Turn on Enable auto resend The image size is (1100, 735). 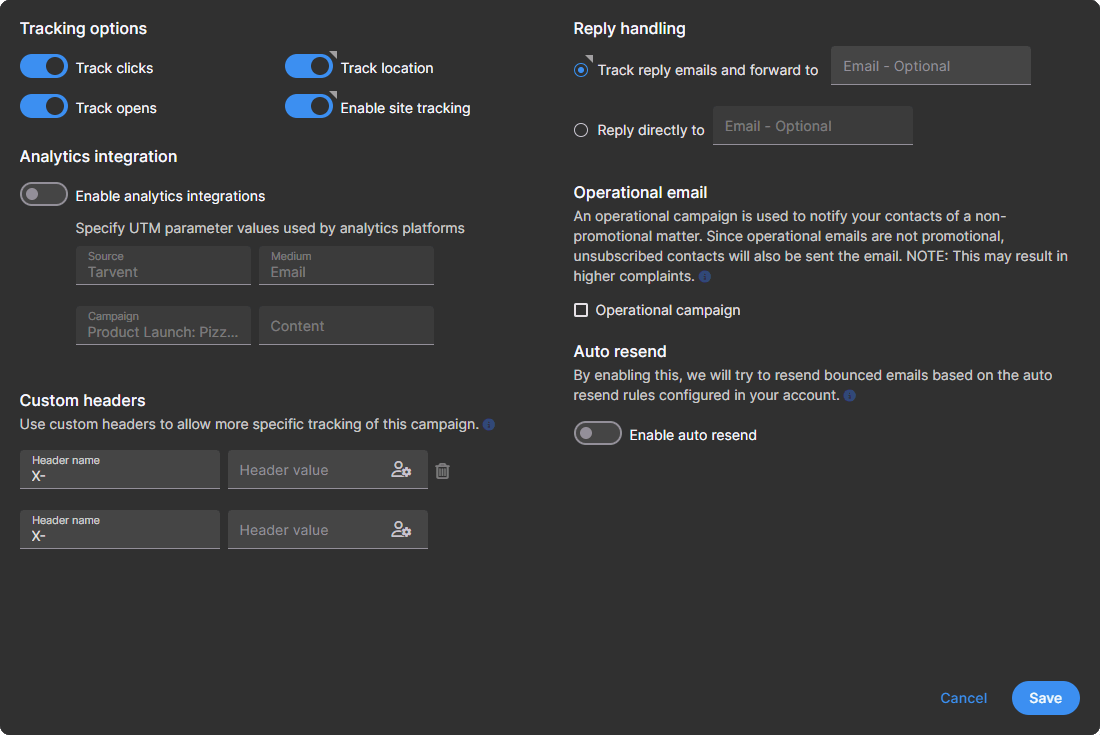(x=598, y=433)
